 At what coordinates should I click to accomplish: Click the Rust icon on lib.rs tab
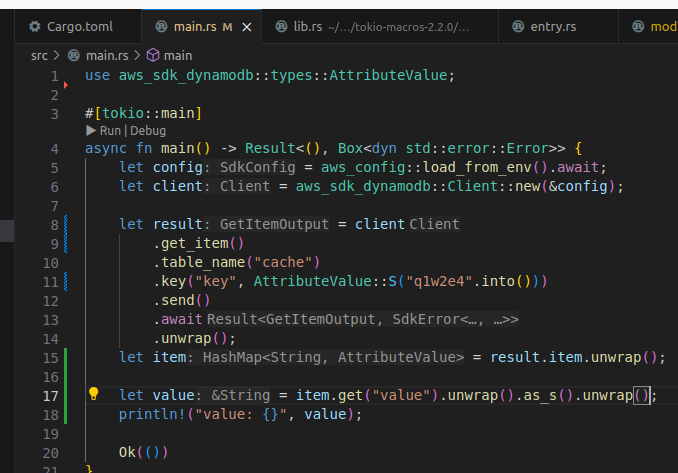[282, 26]
